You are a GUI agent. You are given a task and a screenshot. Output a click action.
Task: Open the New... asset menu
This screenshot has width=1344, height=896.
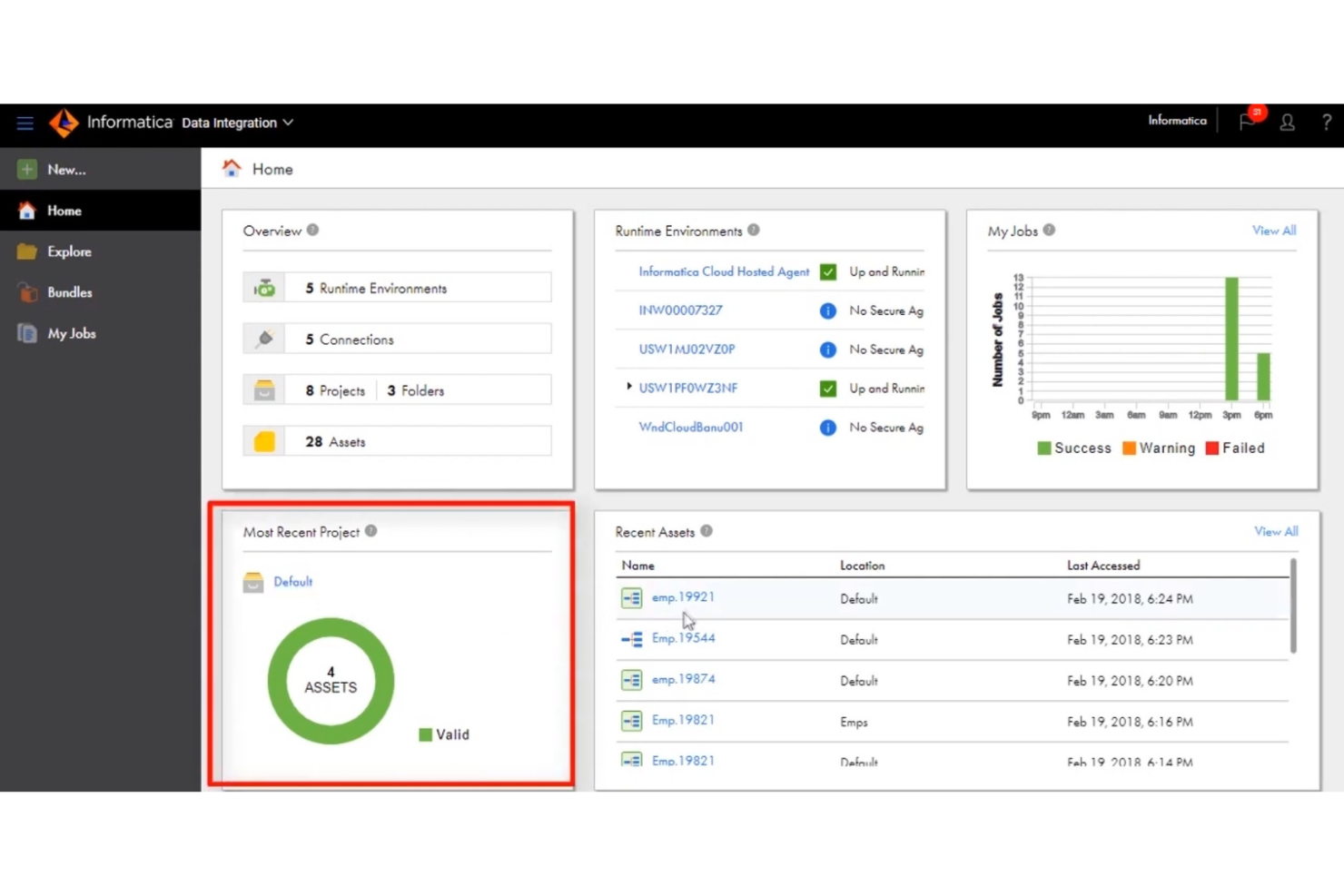click(x=65, y=169)
